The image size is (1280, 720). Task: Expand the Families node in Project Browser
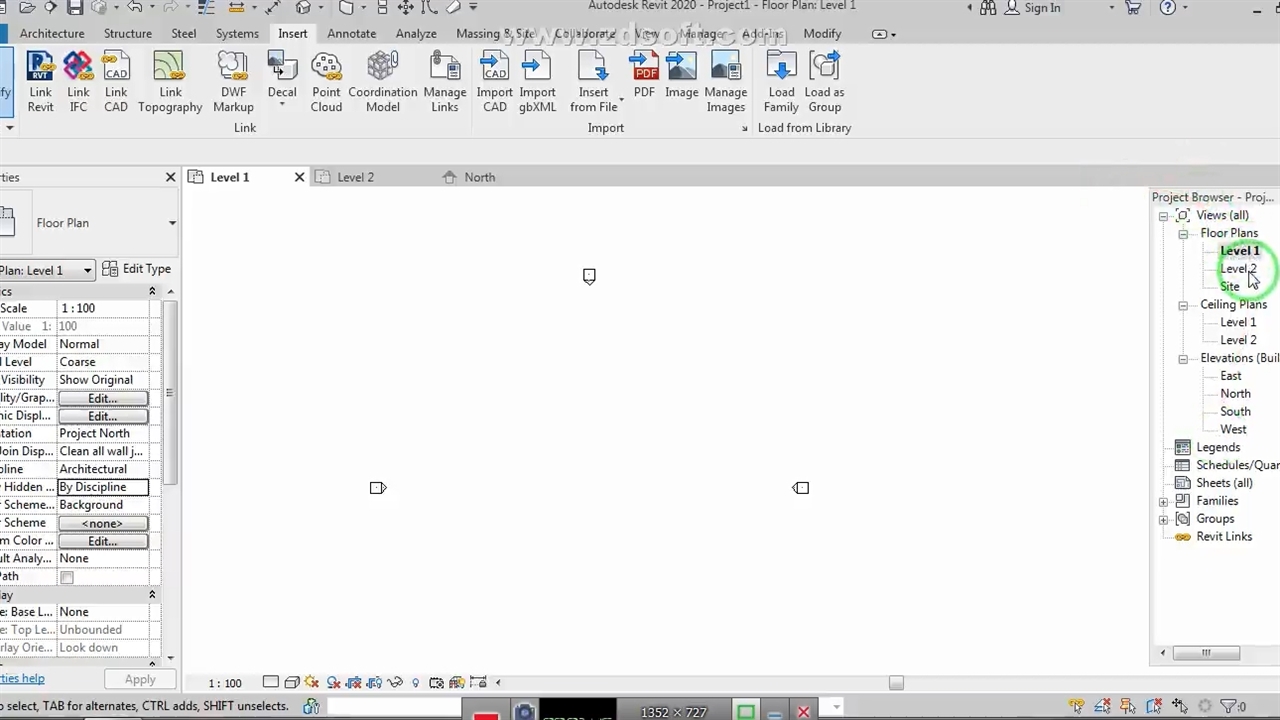tap(1163, 502)
